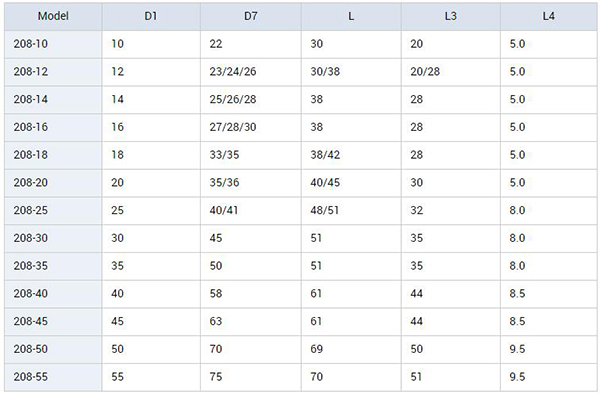Screen dimensions: 600x394
Task: Click the D1 column header
Action: (x=151, y=16)
